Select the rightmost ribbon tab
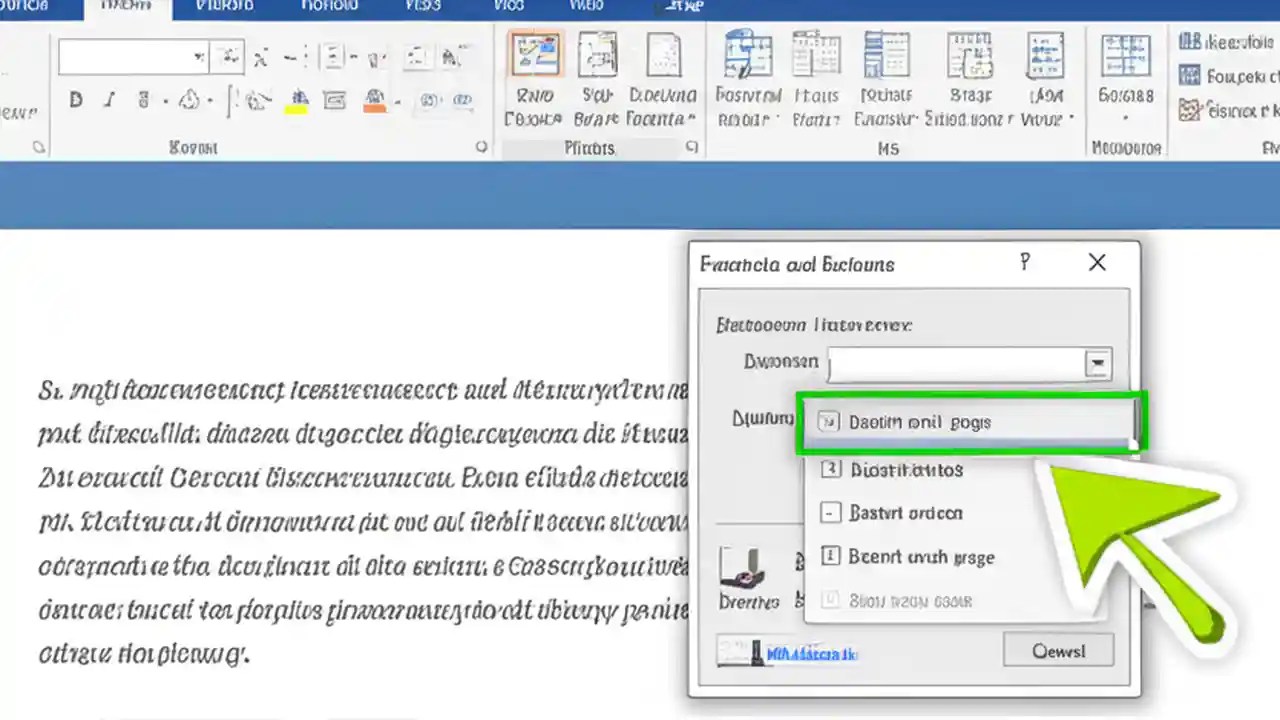This screenshot has width=1280, height=720. 684,7
